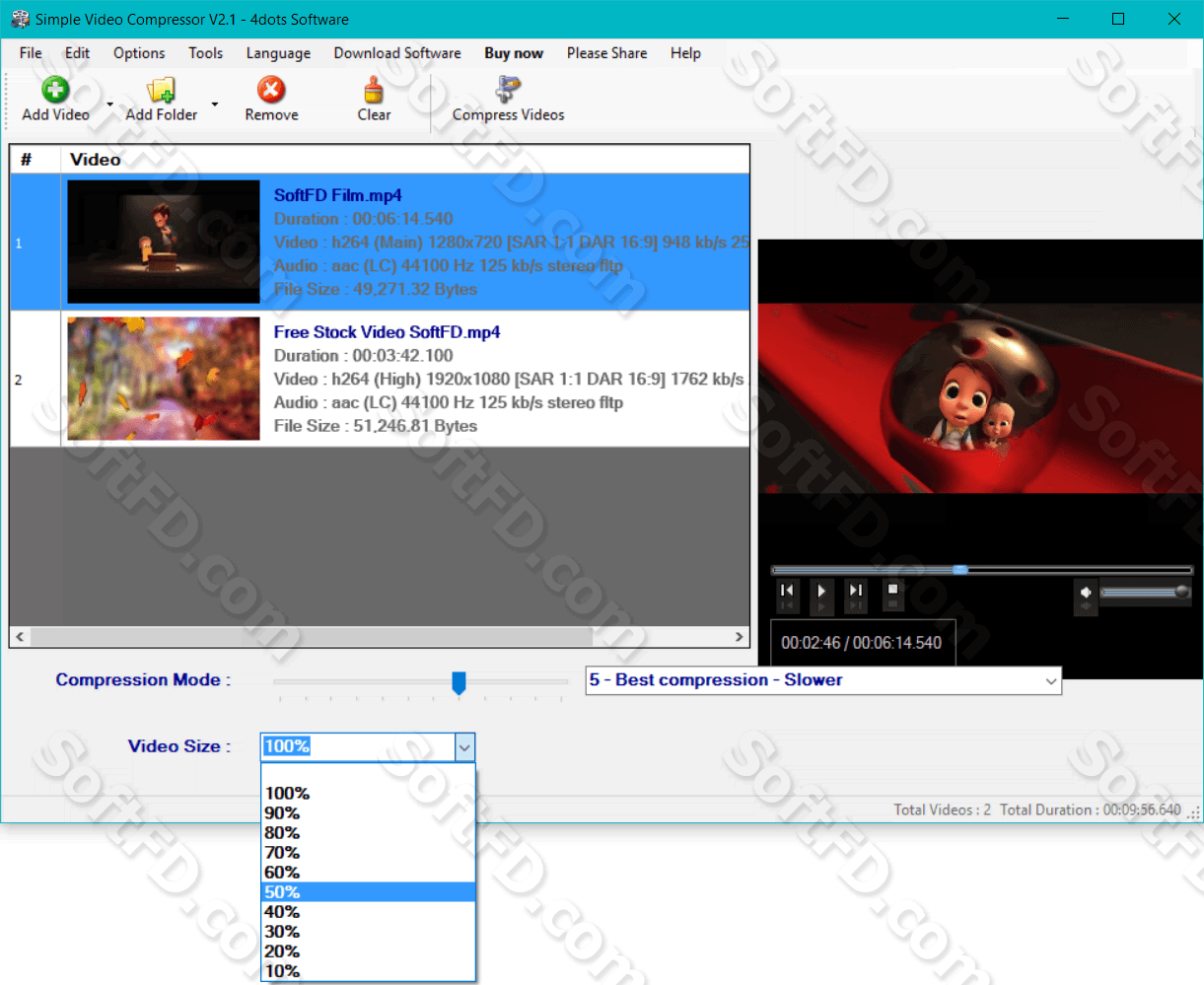Click the Clear toolbar icon
This screenshot has height=985, width=1204.
tap(374, 90)
